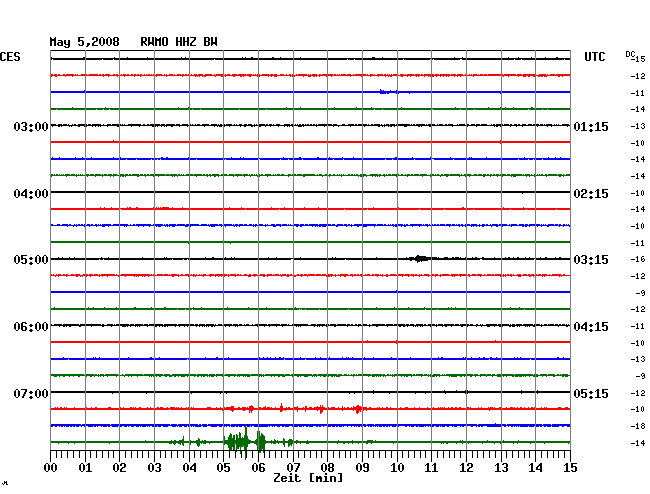Select the "03:00" local time label
The height and width of the screenshot is (494, 650).
(31, 126)
